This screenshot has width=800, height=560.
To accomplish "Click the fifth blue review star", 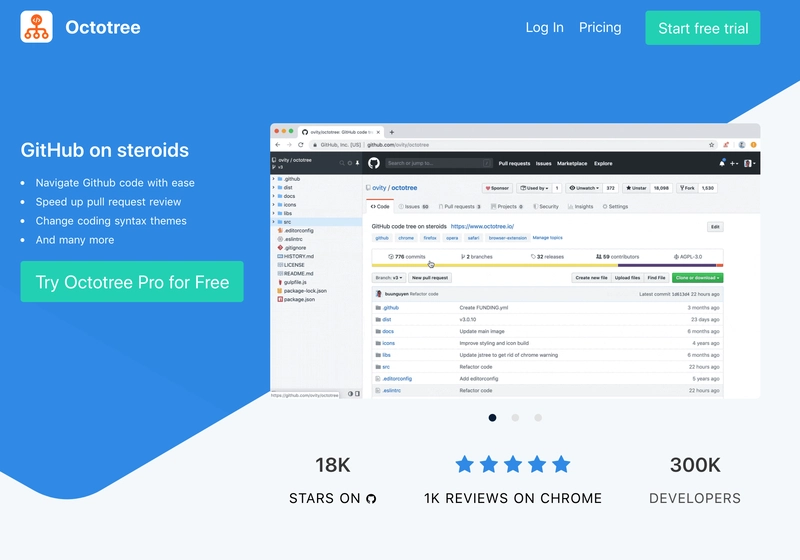I will coord(561,464).
